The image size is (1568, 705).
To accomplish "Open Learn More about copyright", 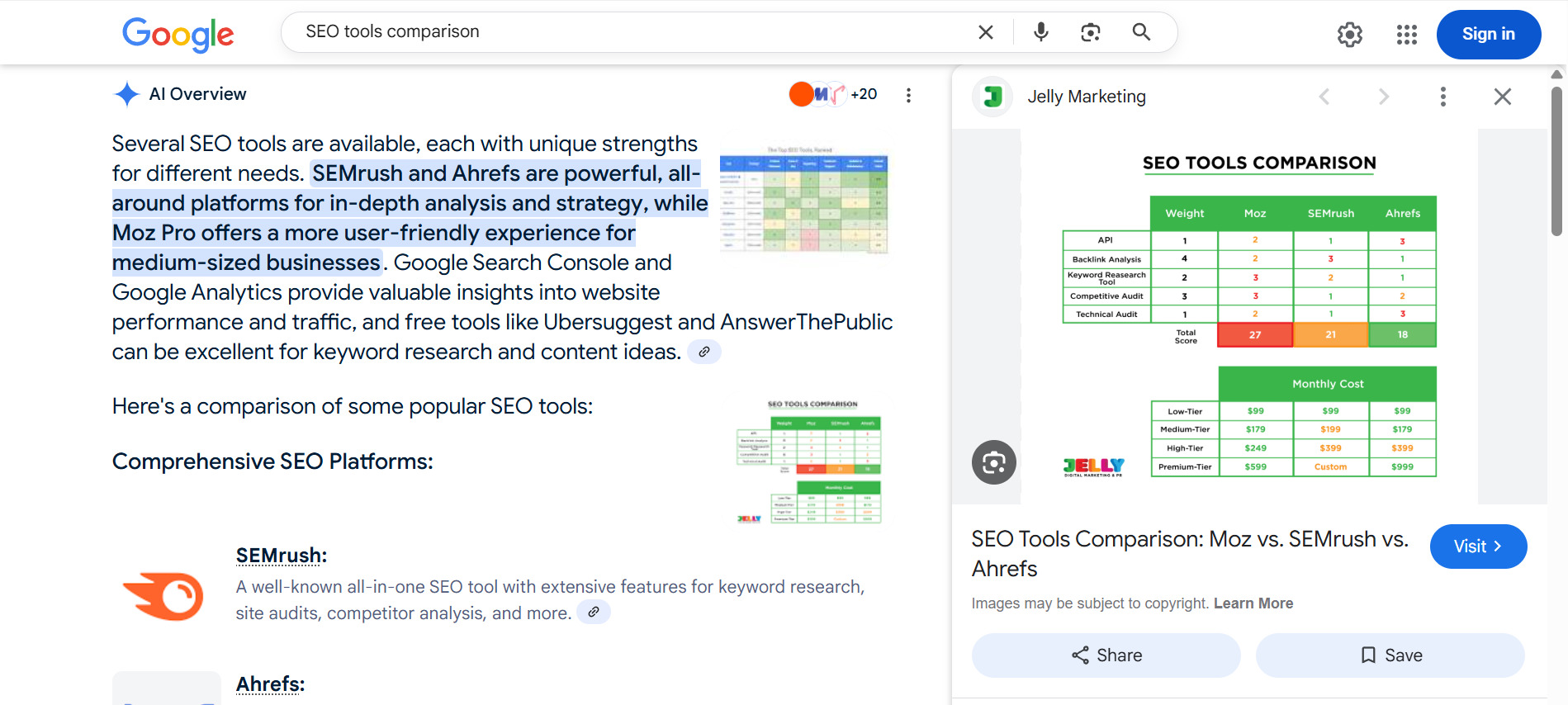I will pos(1253,603).
